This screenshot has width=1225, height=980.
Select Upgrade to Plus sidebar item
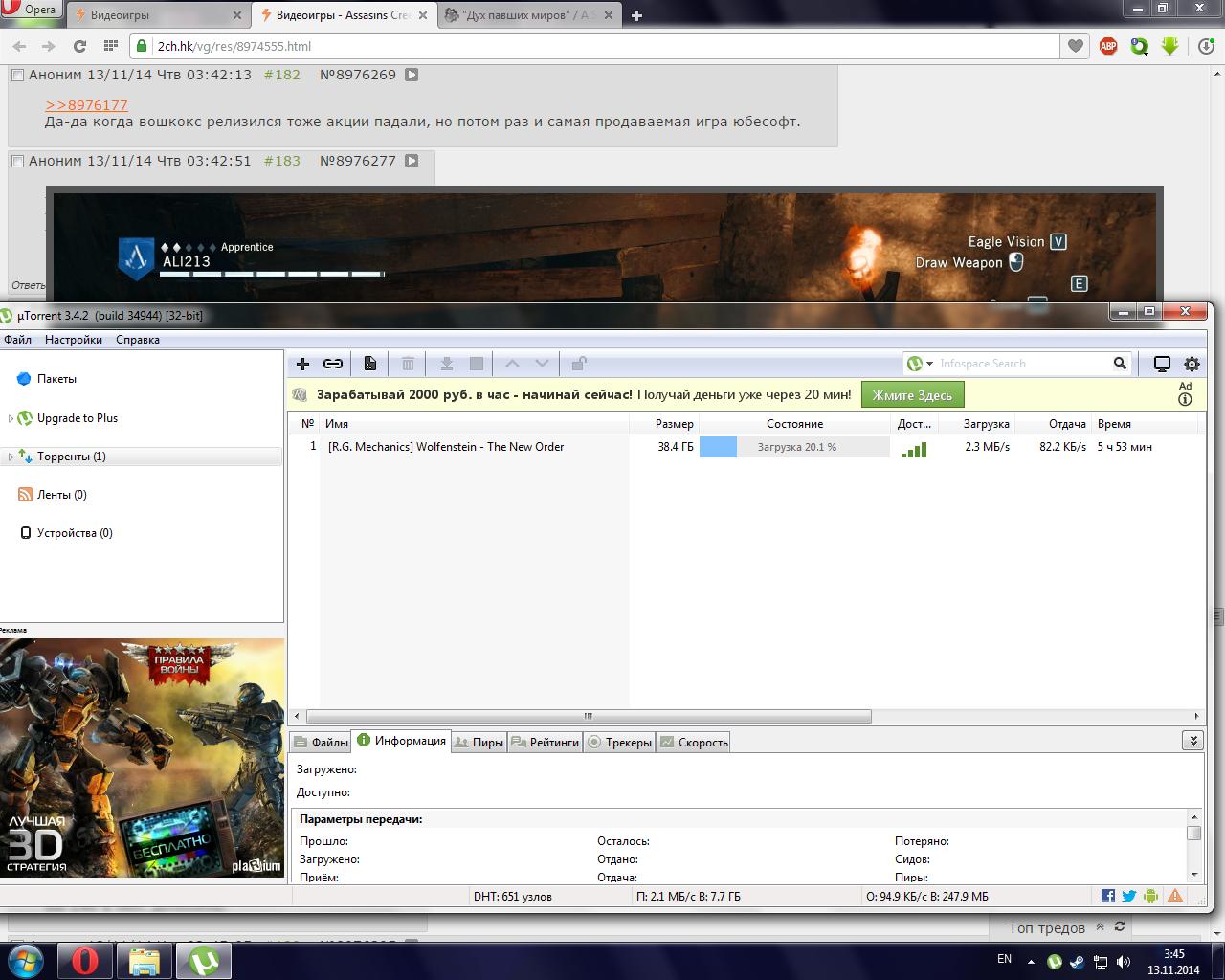point(78,418)
